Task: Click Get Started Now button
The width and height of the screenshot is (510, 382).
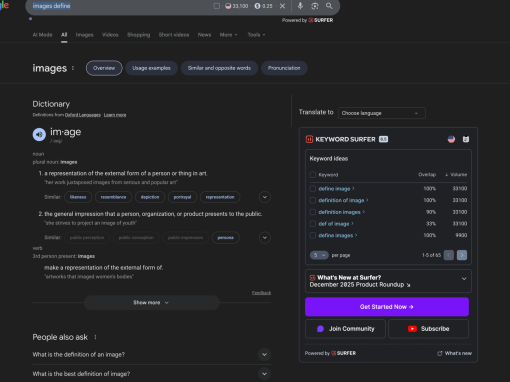Action: coord(387,307)
